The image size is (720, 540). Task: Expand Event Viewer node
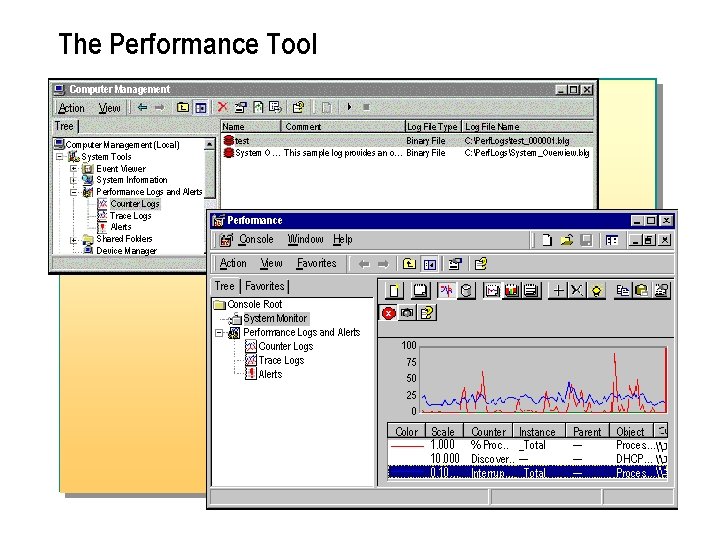(x=73, y=169)
